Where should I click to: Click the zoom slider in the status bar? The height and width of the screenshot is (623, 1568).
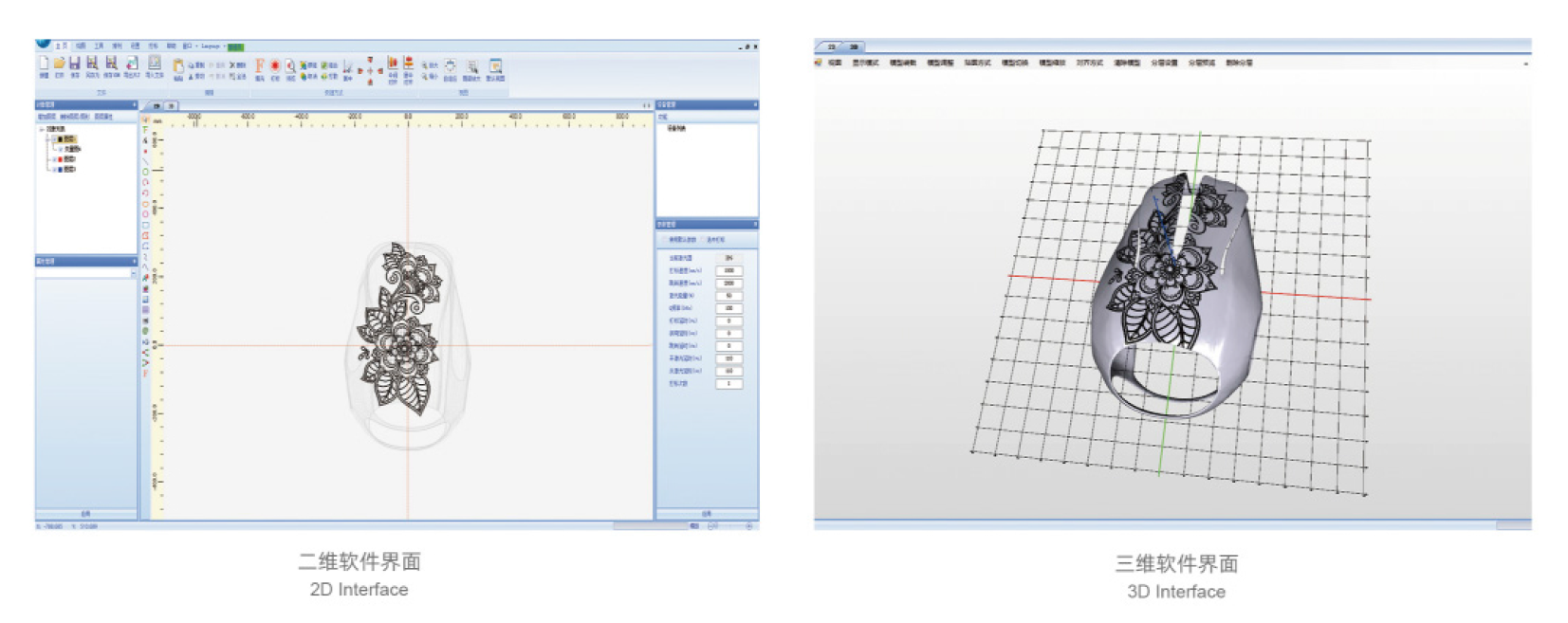(729, 525)
